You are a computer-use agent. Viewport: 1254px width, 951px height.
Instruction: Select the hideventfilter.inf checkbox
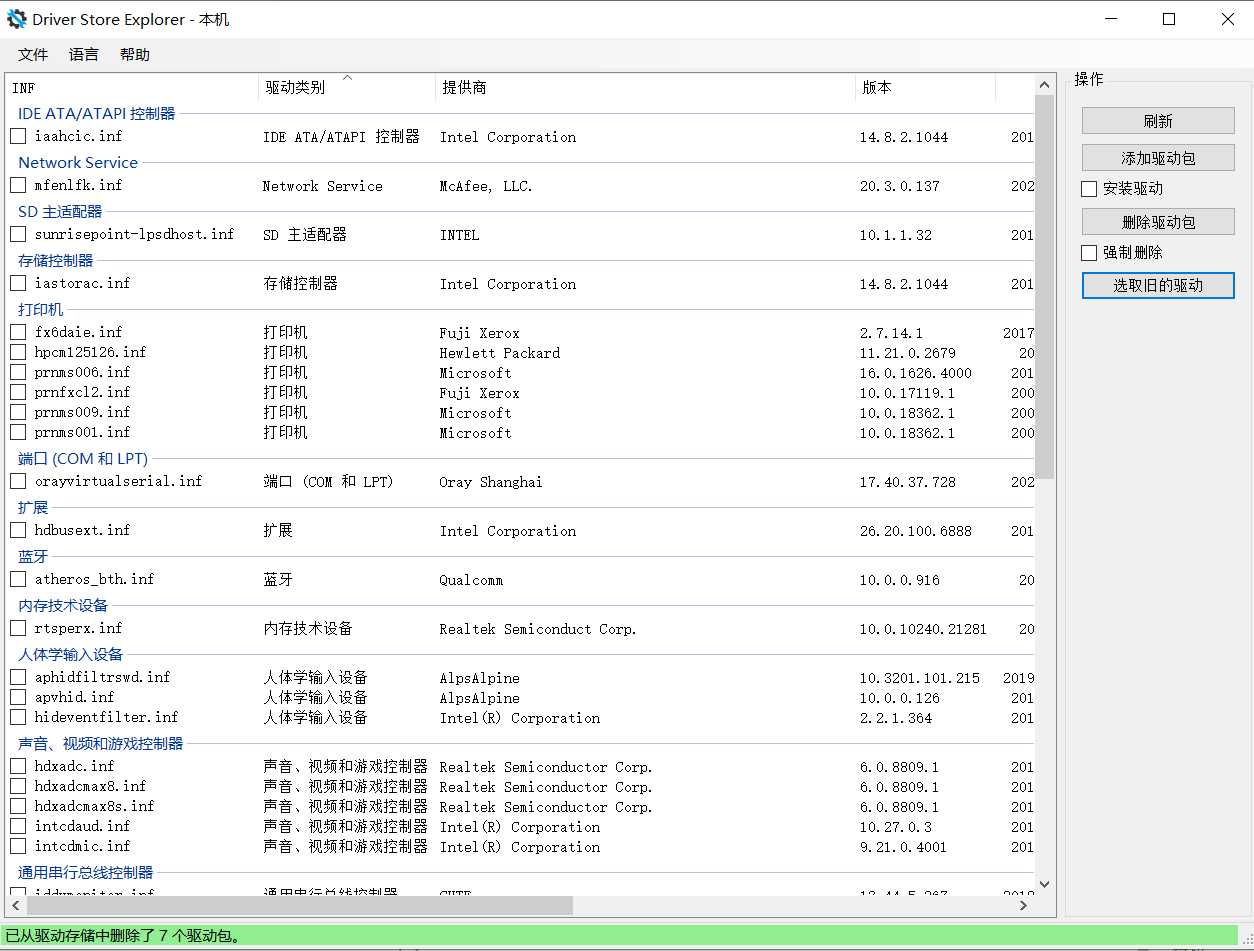(x=18, y=717)
